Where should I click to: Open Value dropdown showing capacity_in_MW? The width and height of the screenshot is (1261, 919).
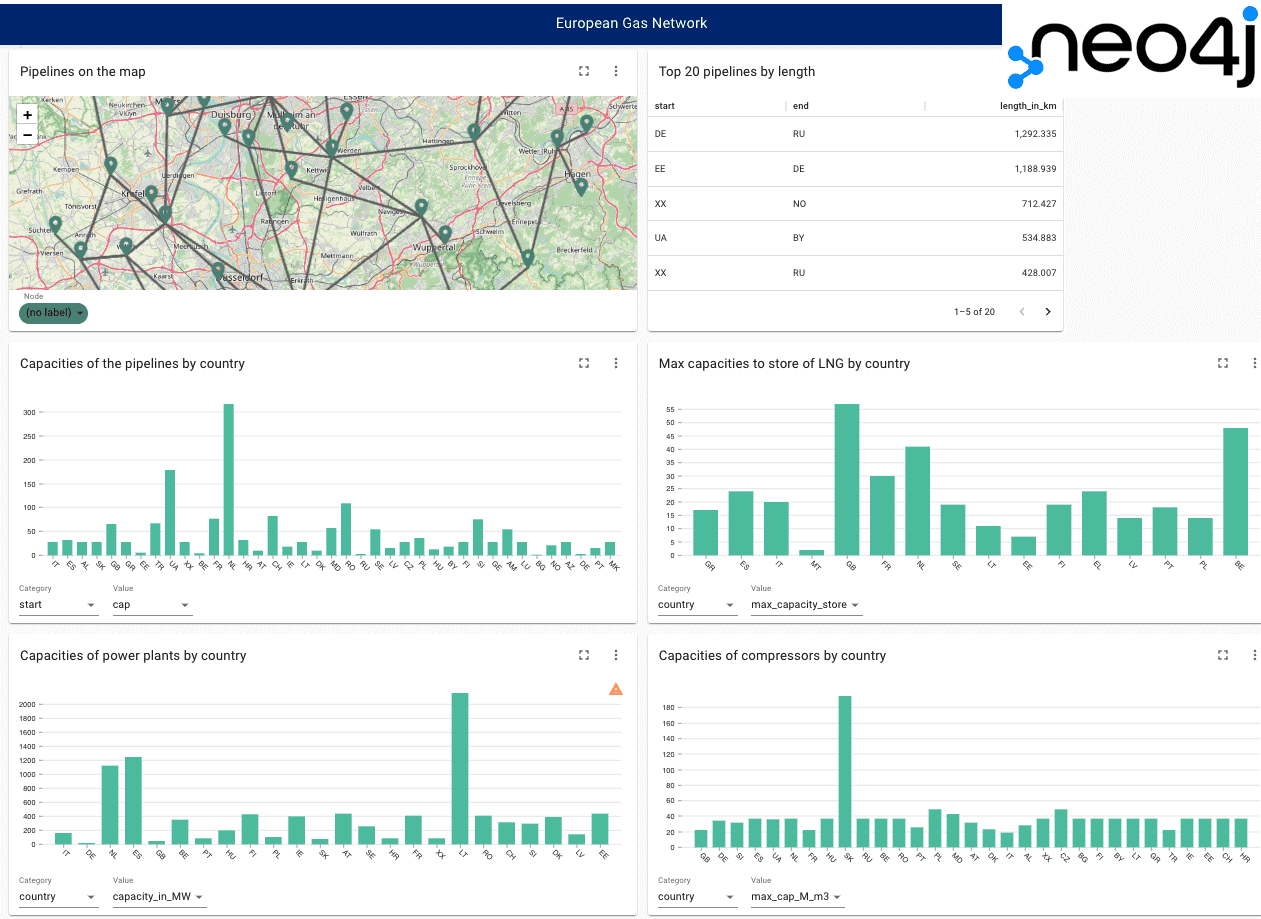click(158, 897)
